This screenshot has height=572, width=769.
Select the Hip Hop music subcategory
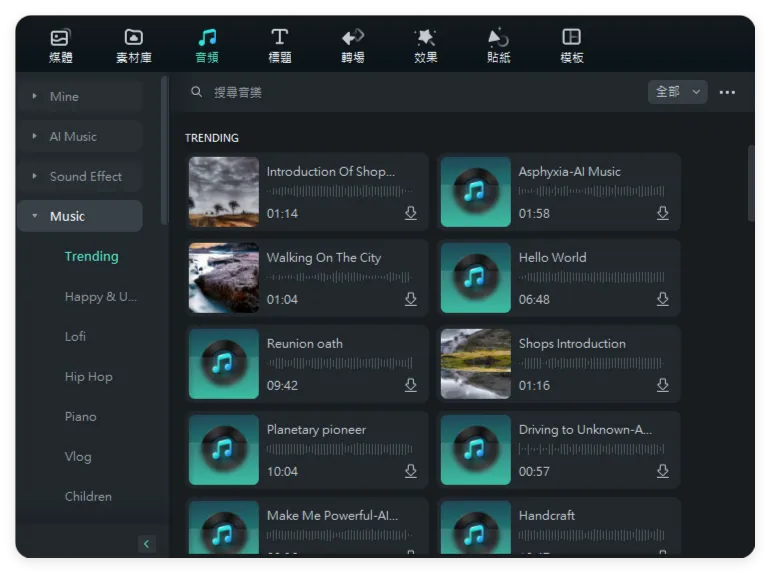tap(89, 377)
